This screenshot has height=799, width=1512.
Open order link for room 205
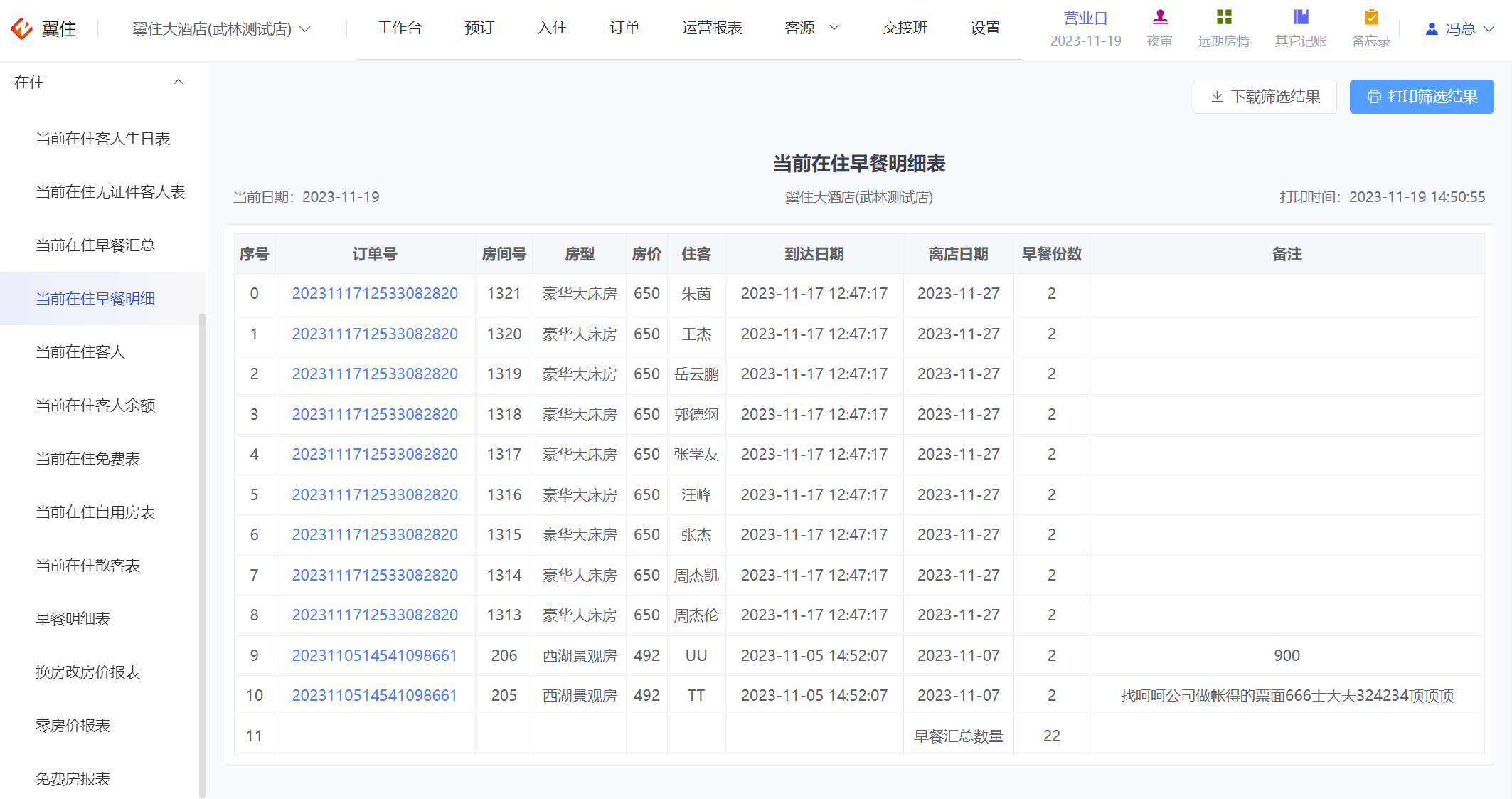[x=375, y=696]
